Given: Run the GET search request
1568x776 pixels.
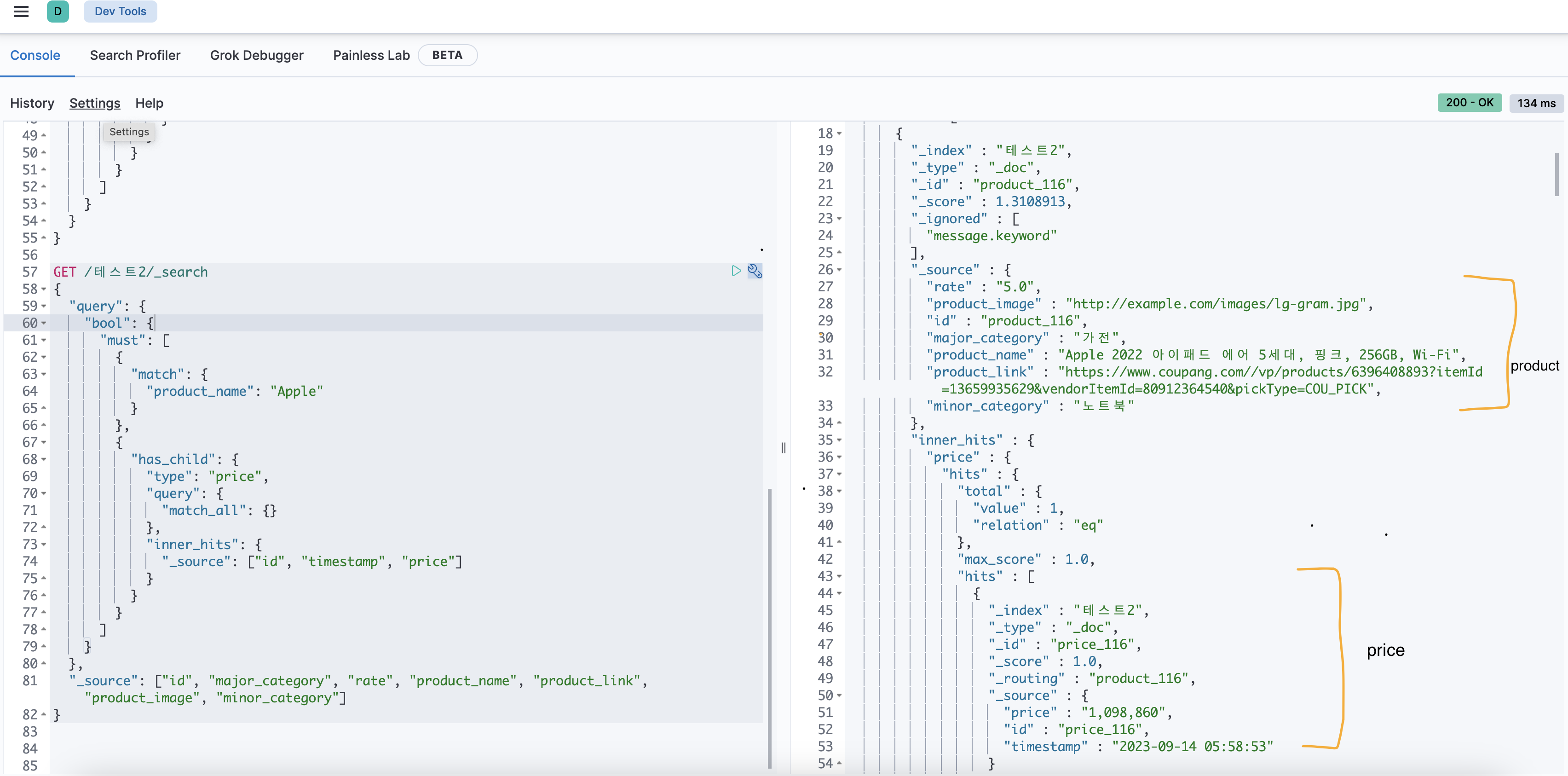Looking at the screenshot, I should [736, 271].
